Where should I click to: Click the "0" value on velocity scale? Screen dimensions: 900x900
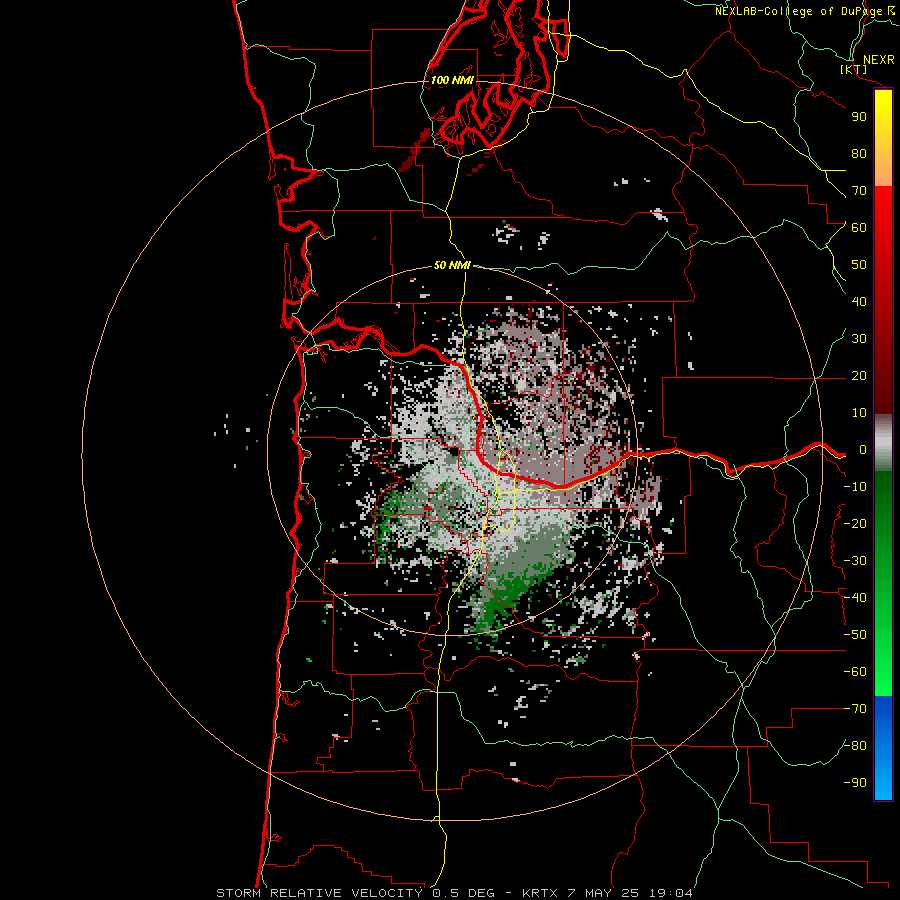[x=863, y=450]
